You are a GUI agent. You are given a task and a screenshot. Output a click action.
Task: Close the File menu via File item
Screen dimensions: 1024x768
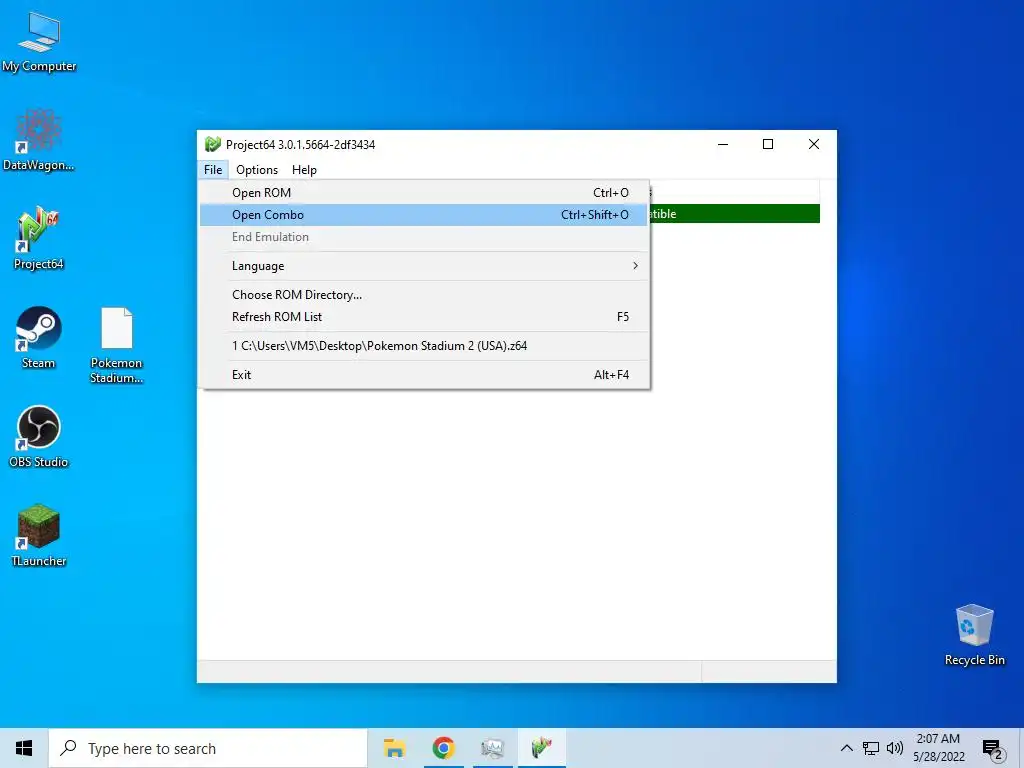[213, 170]
